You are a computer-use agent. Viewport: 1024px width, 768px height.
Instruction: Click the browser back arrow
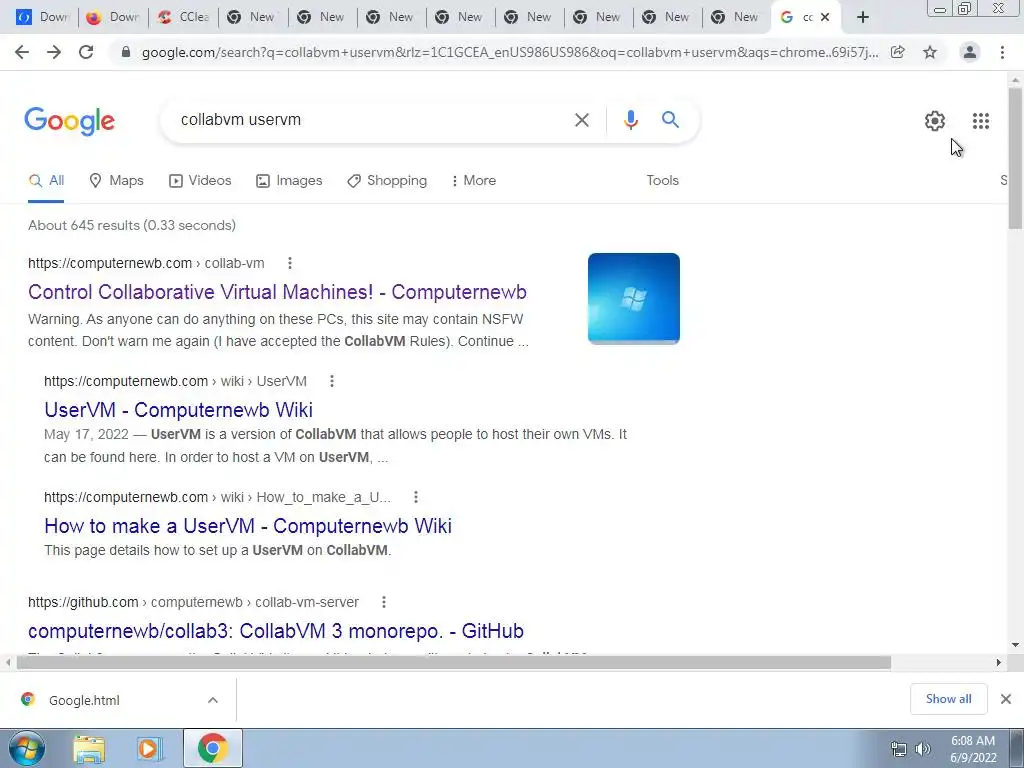coord(22,52)
